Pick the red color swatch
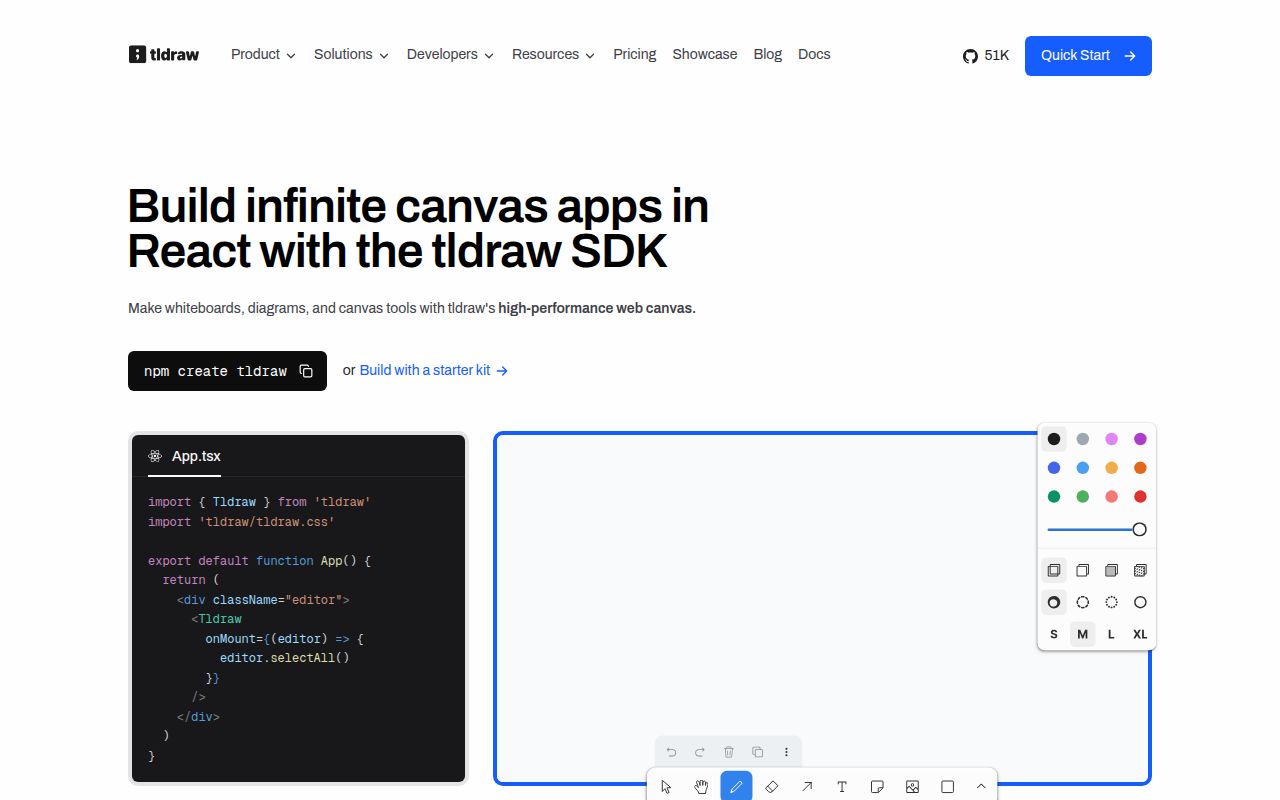1280x800 pixels. pos(1140,497)
